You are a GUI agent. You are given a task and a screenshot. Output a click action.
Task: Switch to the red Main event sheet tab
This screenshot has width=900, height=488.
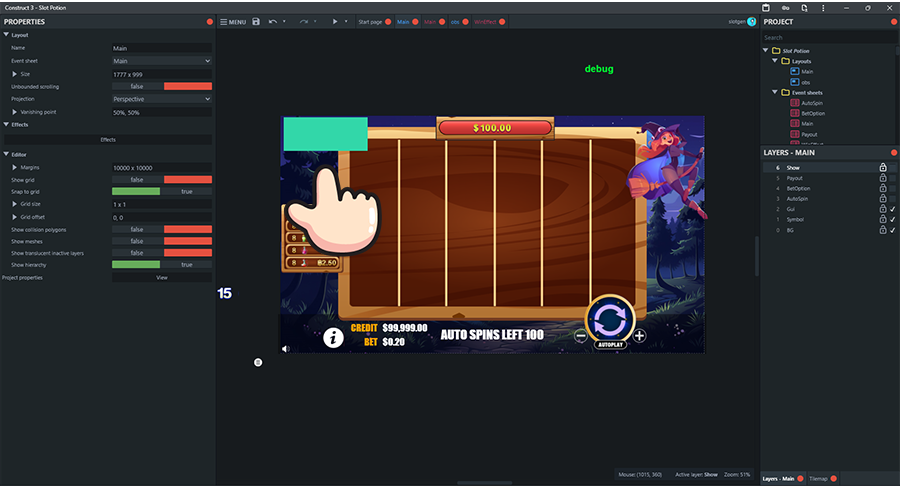point(430,22)
